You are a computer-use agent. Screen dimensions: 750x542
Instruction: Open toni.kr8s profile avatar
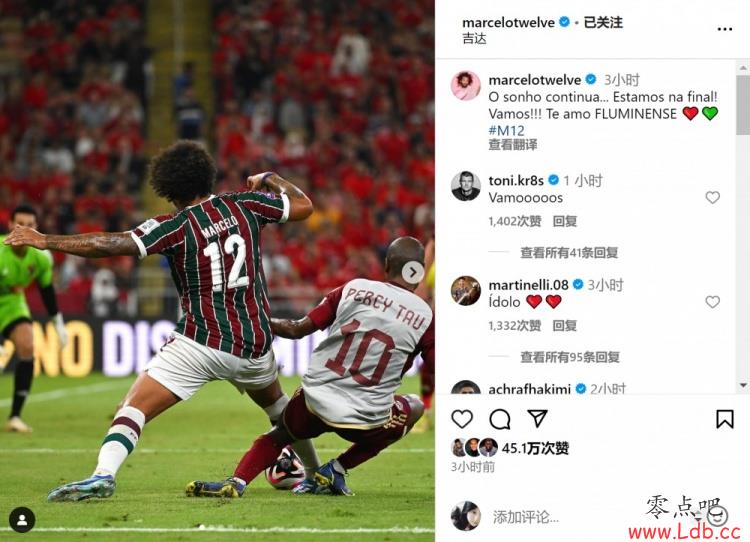[x=465, y=186]
